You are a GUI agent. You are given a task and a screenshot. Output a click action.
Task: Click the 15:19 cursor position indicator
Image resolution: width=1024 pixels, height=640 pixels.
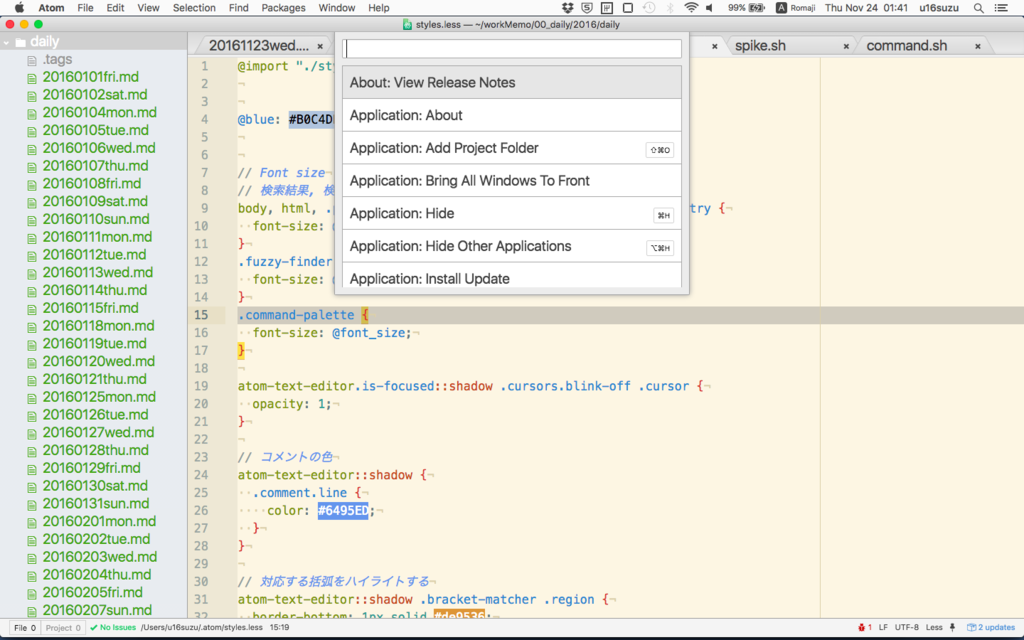pos(279,628)
